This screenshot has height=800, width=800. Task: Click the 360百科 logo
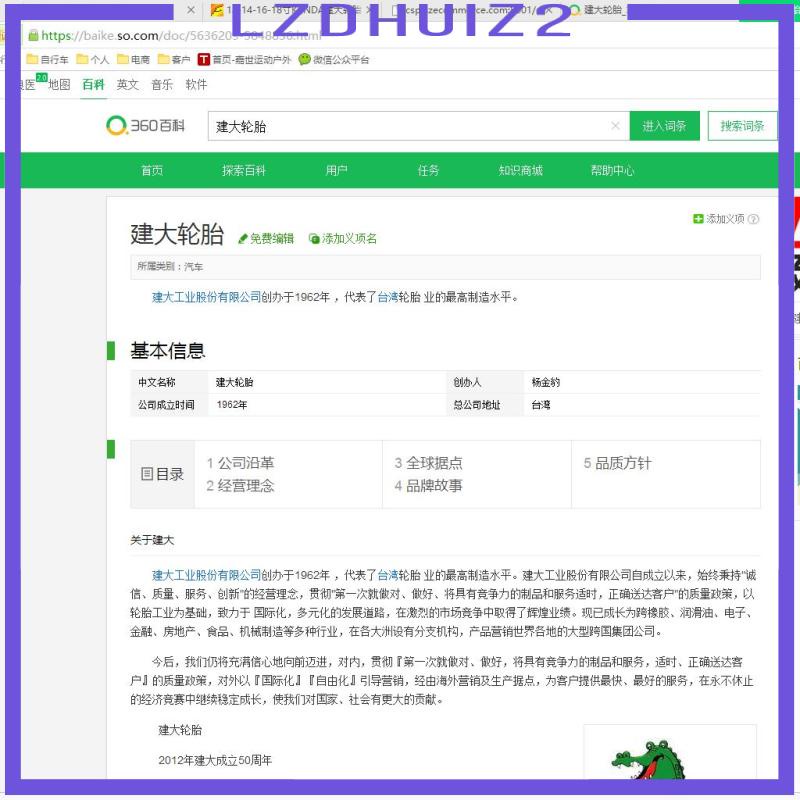tap(146, 126)
